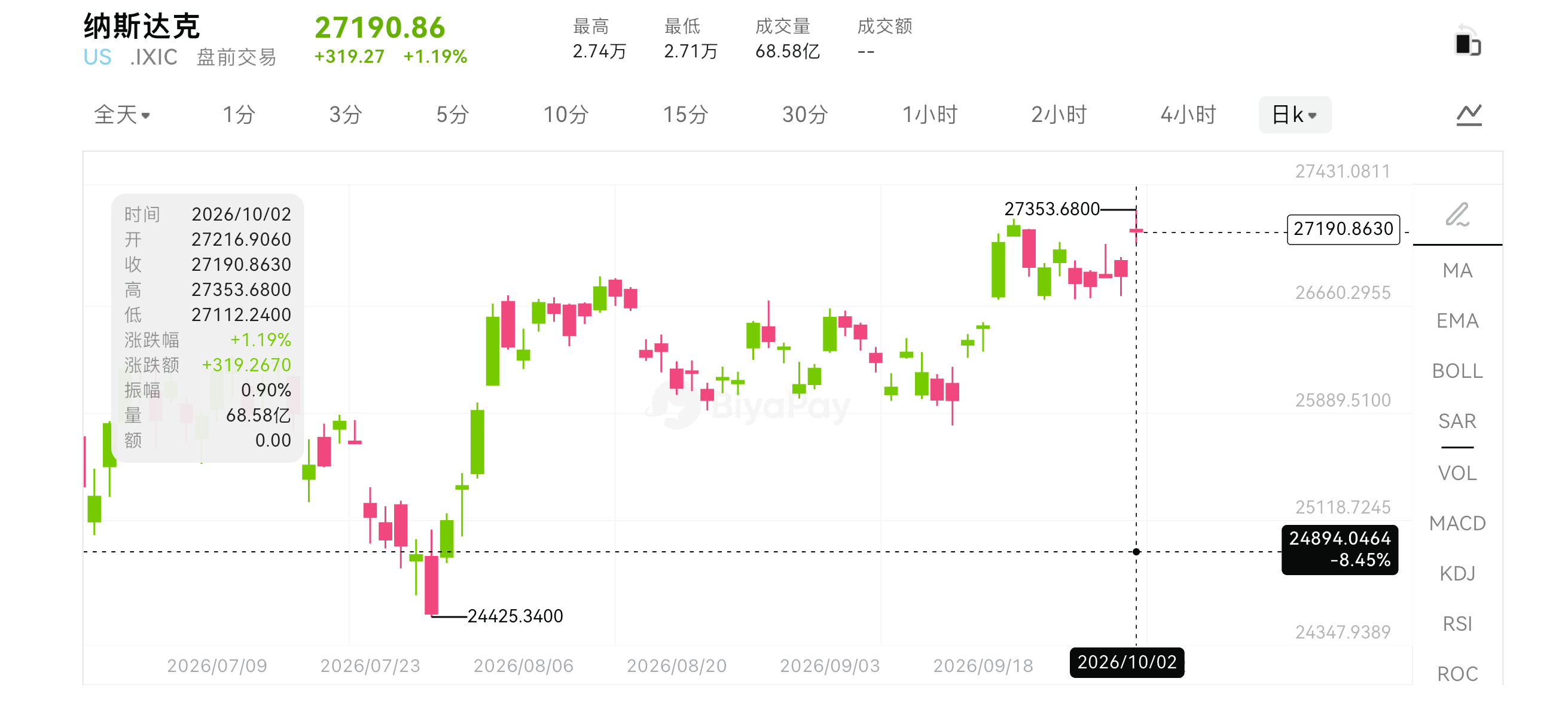Toggle the EMA overlay indicator
The width and height of the screenshot is (1568, 721).
pyautogui.click(x=1457, y=320)
